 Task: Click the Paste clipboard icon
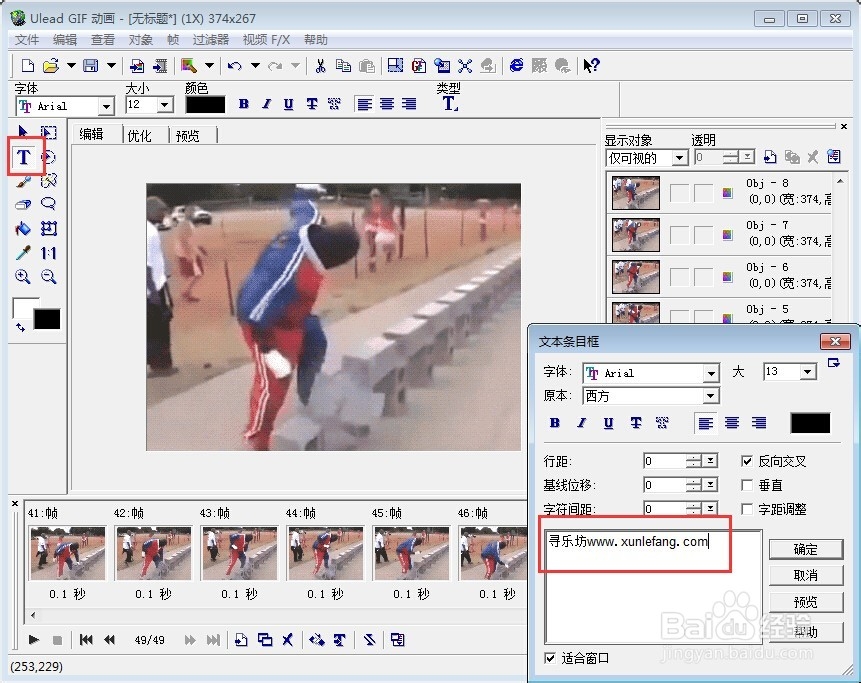click(x=366, y=66)
